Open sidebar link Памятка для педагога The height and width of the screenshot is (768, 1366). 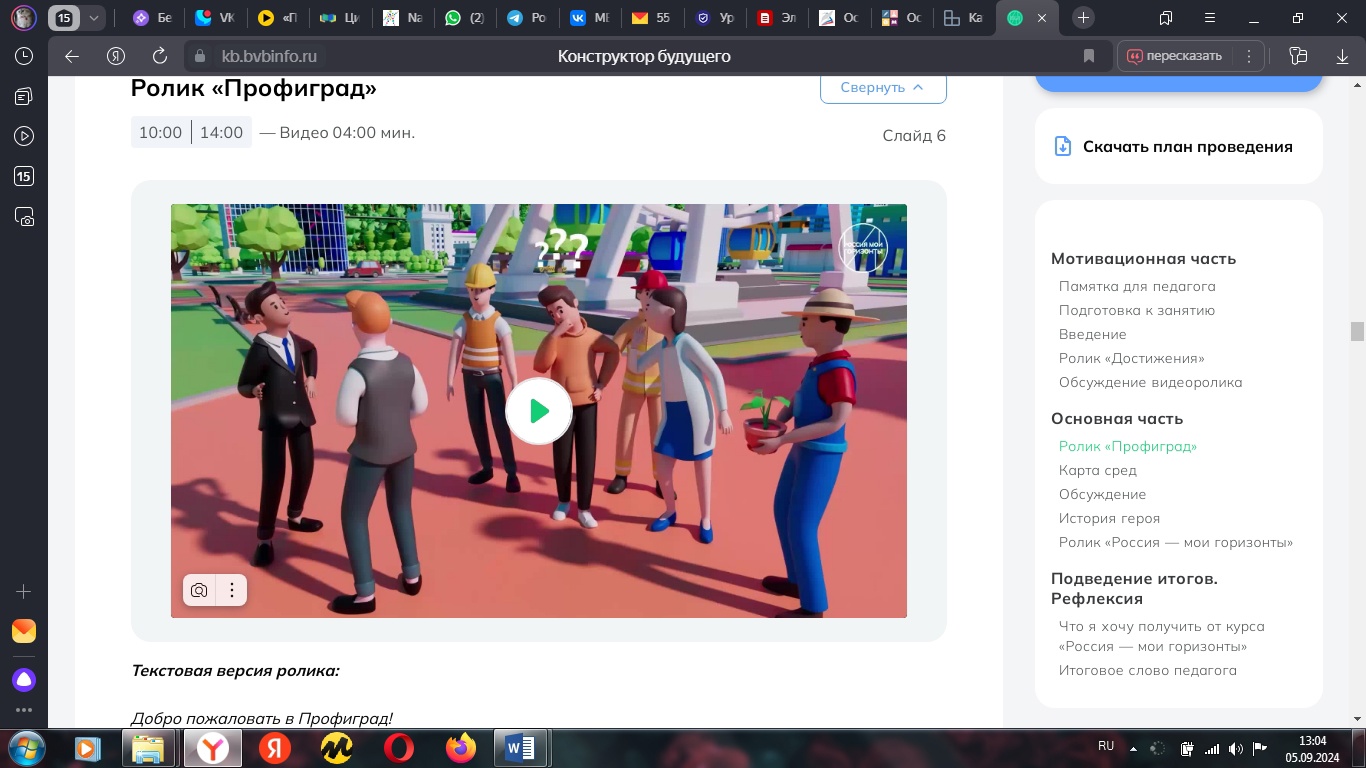(1137, 286)
